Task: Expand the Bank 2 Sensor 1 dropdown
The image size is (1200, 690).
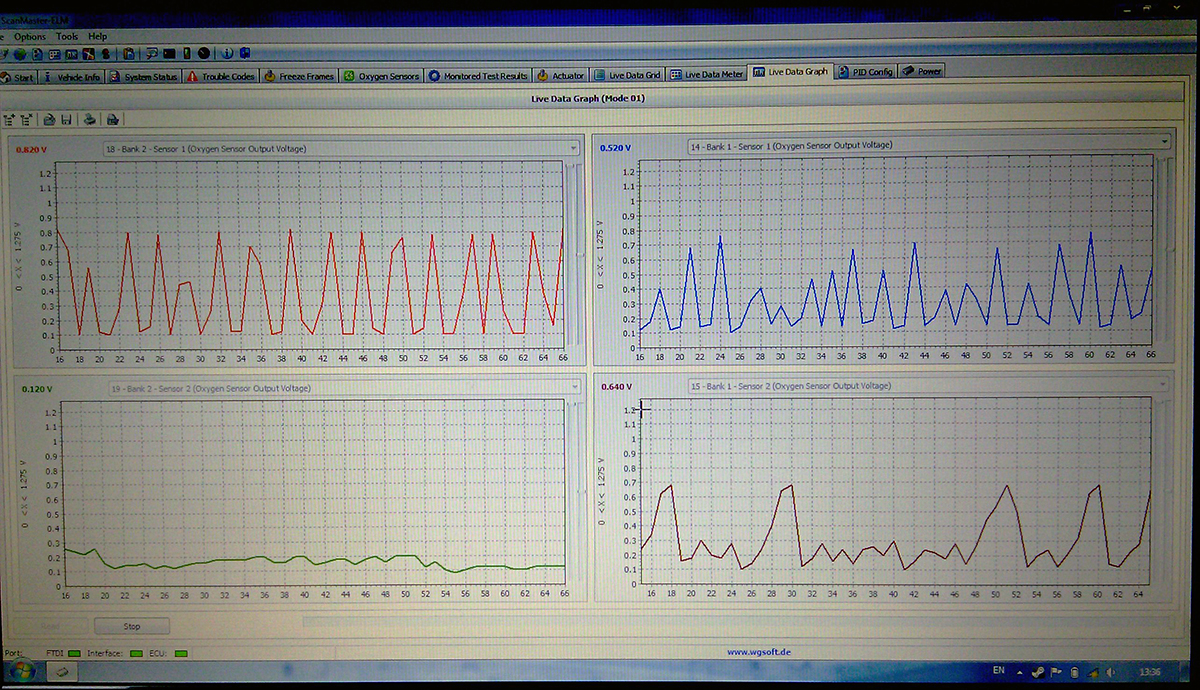Action: click(573, 148)
